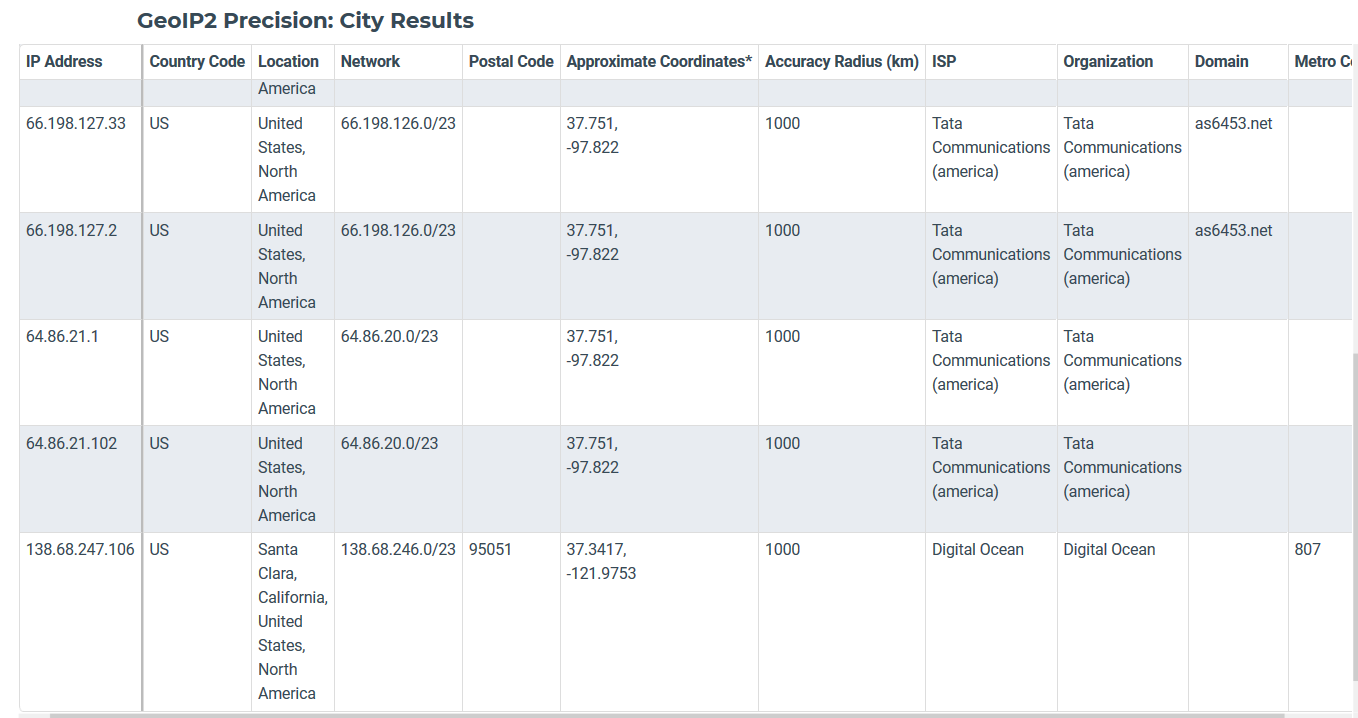Select the Digital Ocean ISP entry
The image size is (1358, 718).
click(x=978, y=549)
